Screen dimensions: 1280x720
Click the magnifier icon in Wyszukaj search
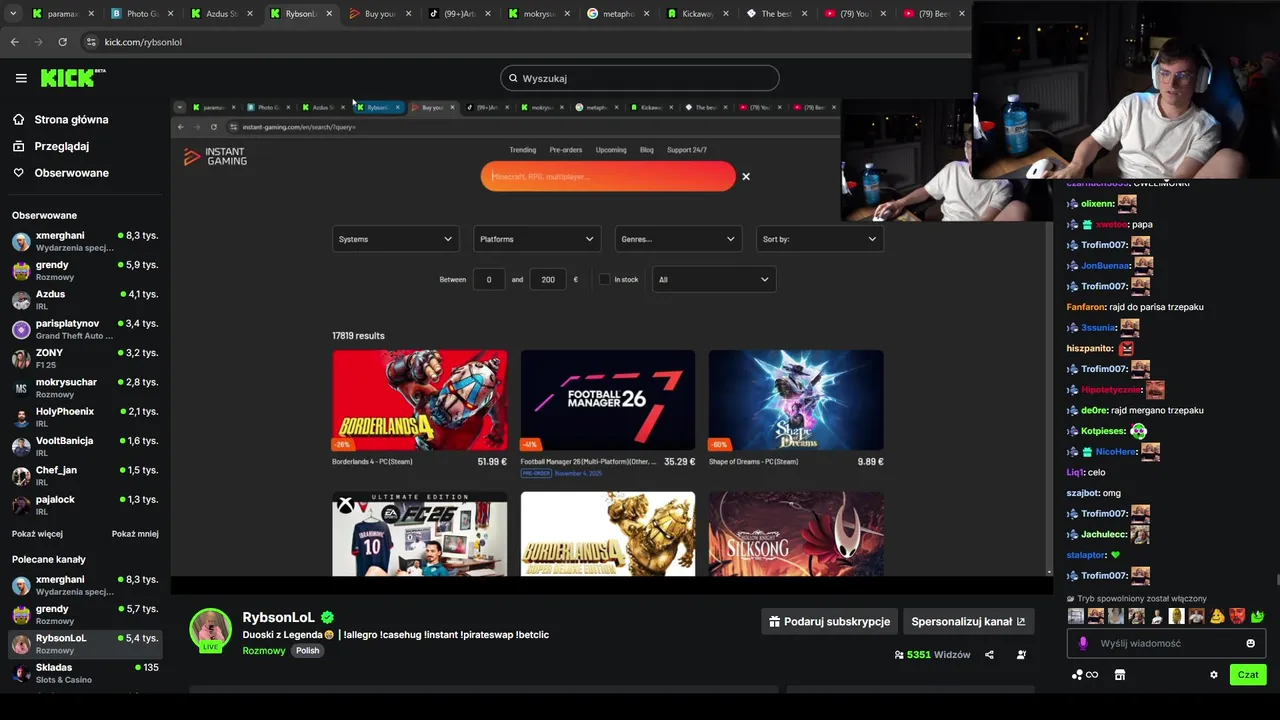pos(513,78)
